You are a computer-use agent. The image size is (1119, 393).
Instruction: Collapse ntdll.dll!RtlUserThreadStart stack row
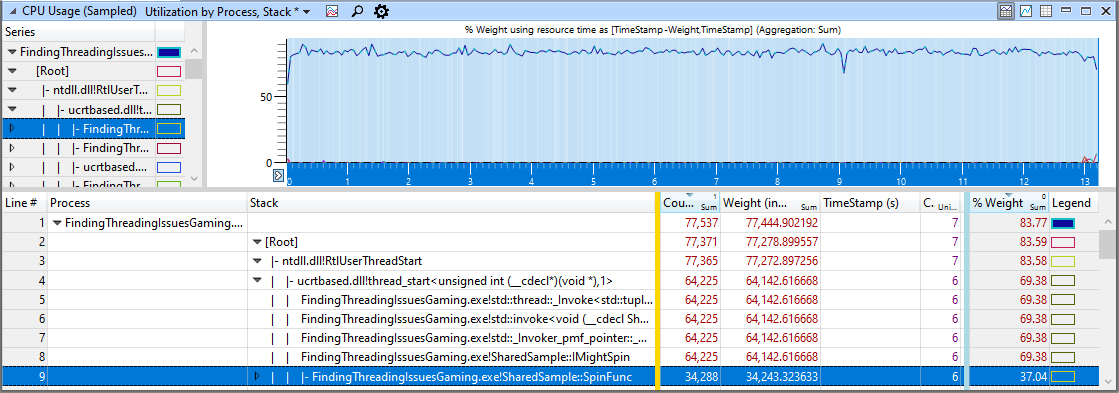(x=257, y=262)
